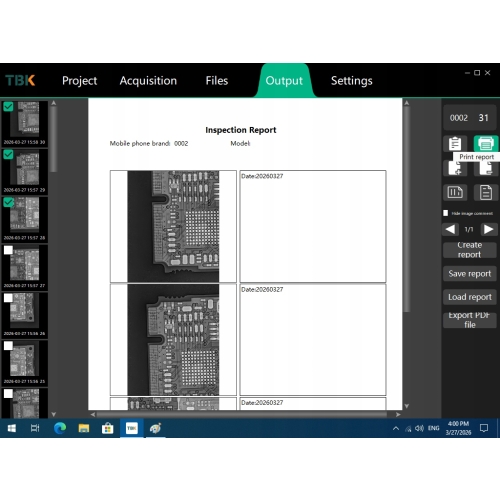500x500 pixels.
Task: Click the 0002 31 project counter button
Action: (x=470, y=118)
